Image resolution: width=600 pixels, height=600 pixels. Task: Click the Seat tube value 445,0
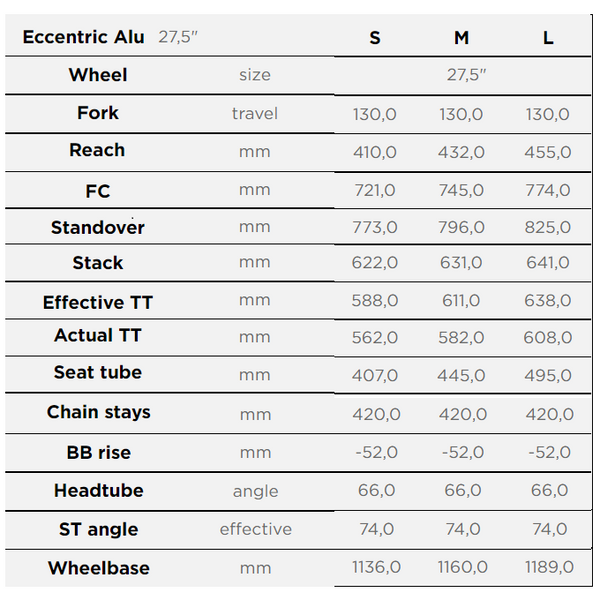tap(461, 375)
